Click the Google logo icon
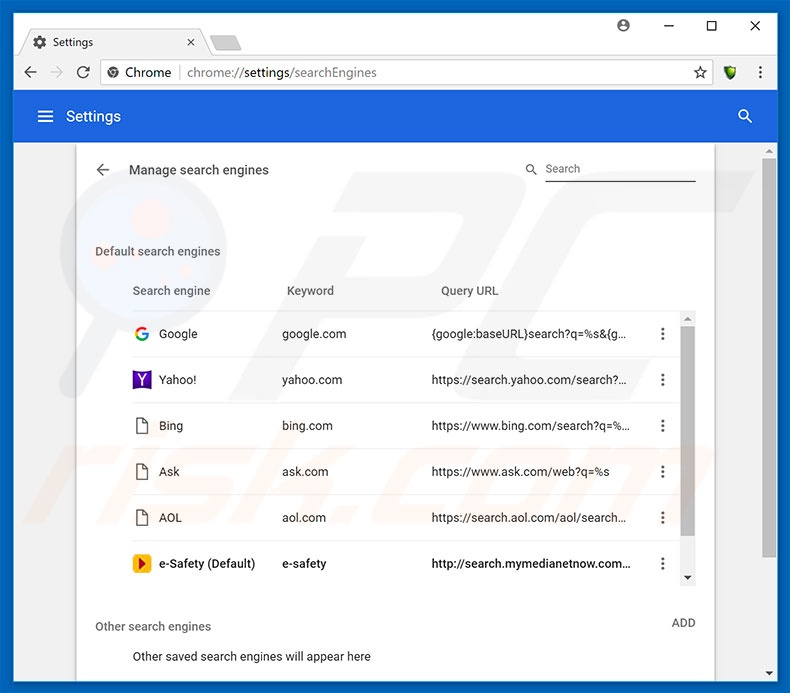The height and width of the screenshot is (693, 790). pyautogui.click(x=142, y=334)
